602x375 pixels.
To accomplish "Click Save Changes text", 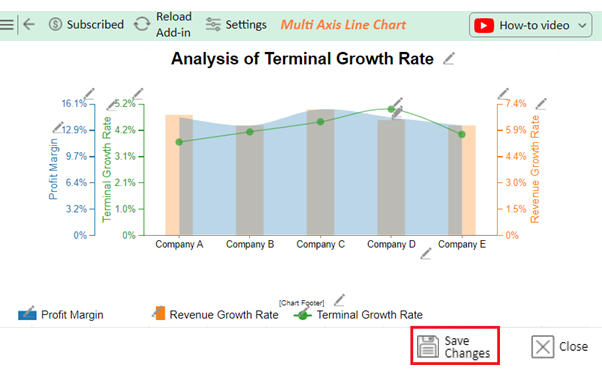I will point(467,347).
